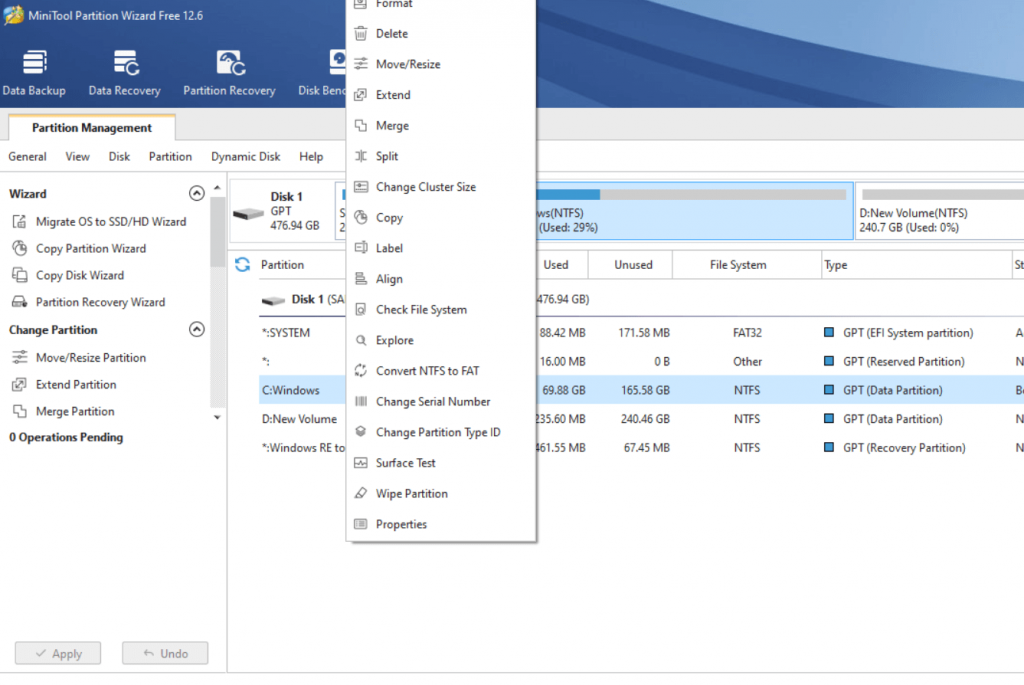This screenshot has width=1024, height=685.
Task: Click the MiniTool app logo icon
Action: coord(13,15)
